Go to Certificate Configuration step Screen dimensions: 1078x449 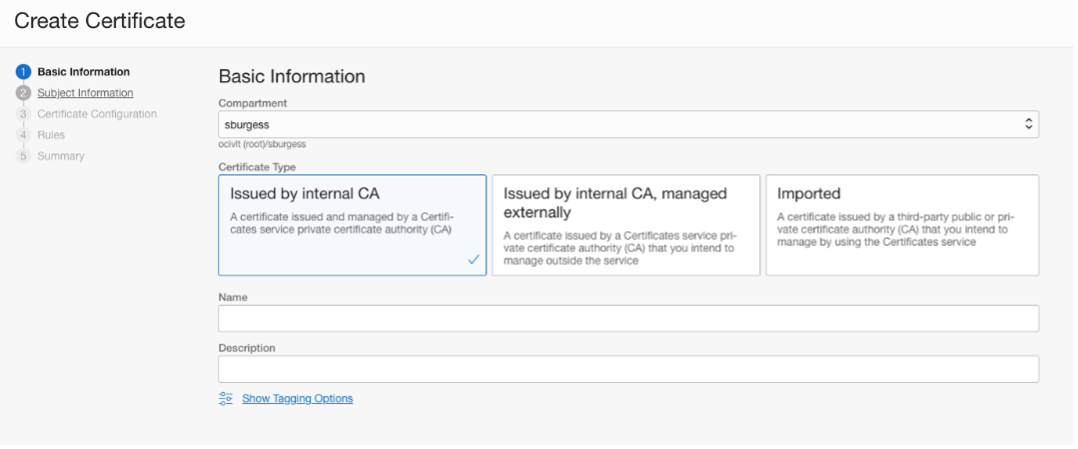(x=97, y=114)
